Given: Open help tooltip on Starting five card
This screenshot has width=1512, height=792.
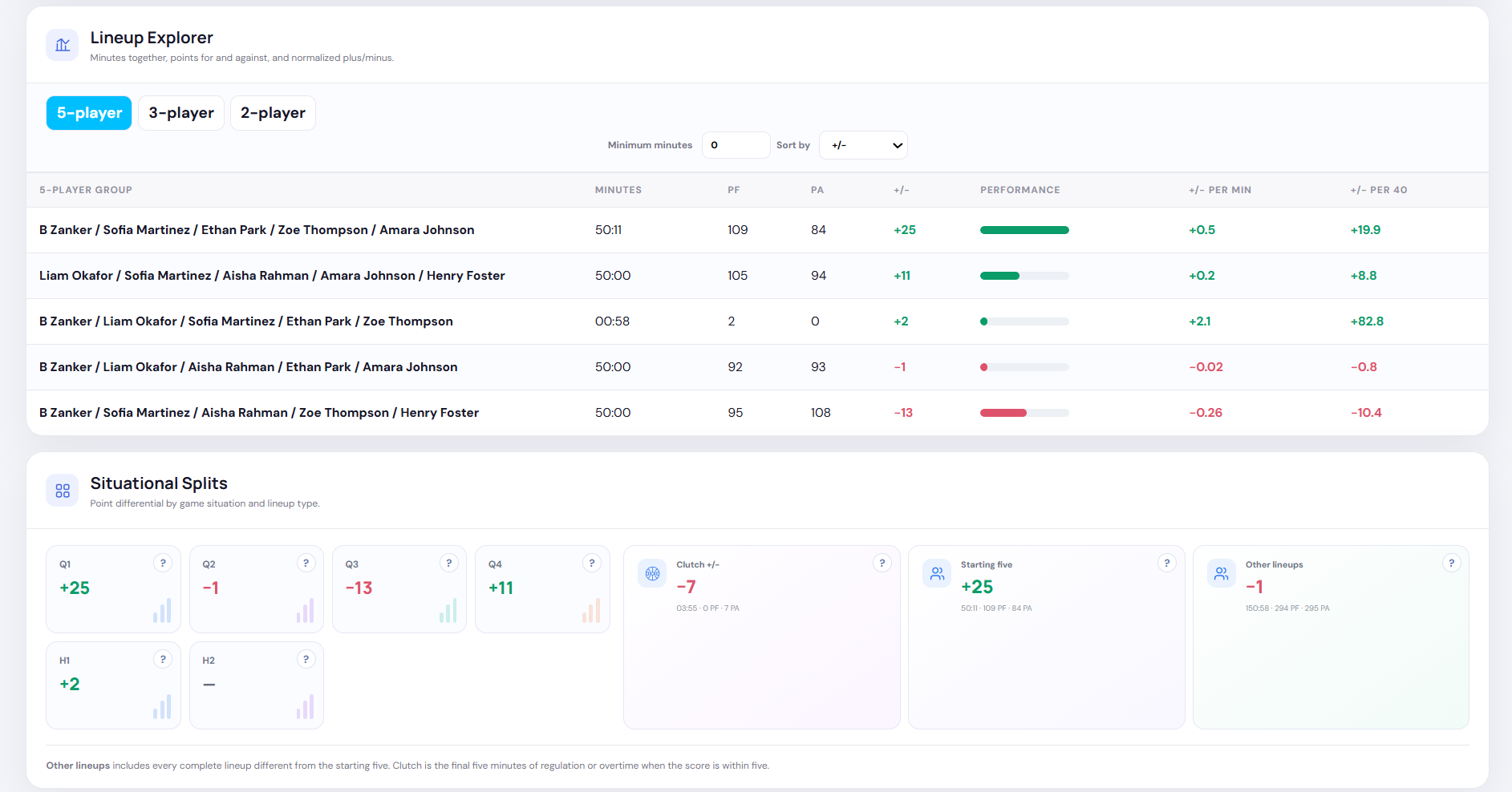Looking at the screenshot, I should coord(1167,563).
